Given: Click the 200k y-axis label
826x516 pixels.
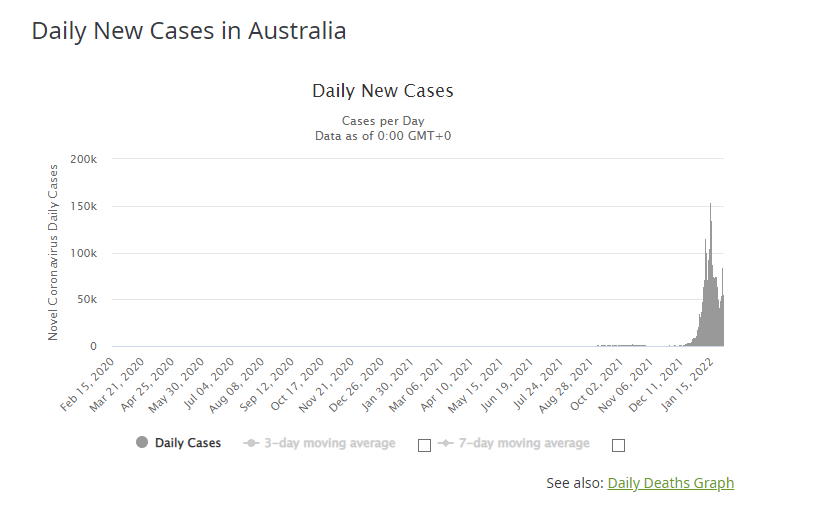Looking at the screenshot, I should [x=83, y=160].
